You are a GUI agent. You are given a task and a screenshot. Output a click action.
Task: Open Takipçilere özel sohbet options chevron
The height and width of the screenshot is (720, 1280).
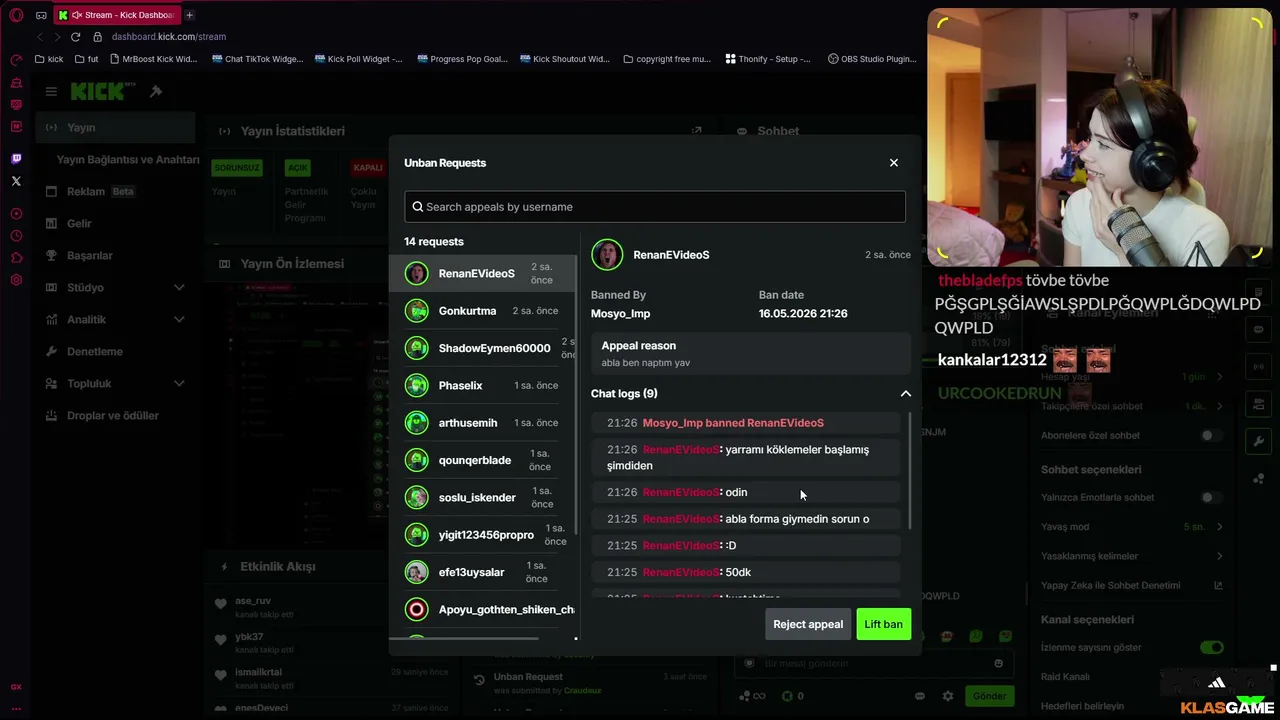click(1220, 407)
